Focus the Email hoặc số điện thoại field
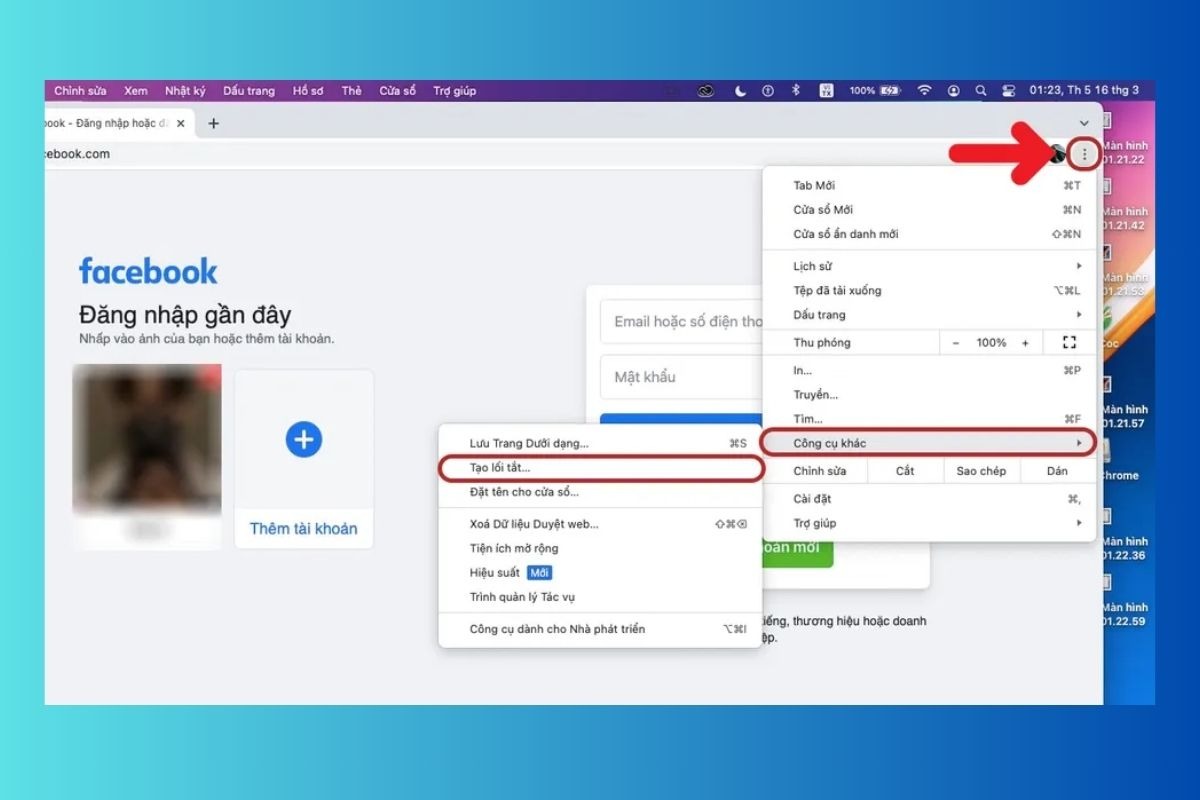Screen dimensions: 1200x800 point(682,321)
